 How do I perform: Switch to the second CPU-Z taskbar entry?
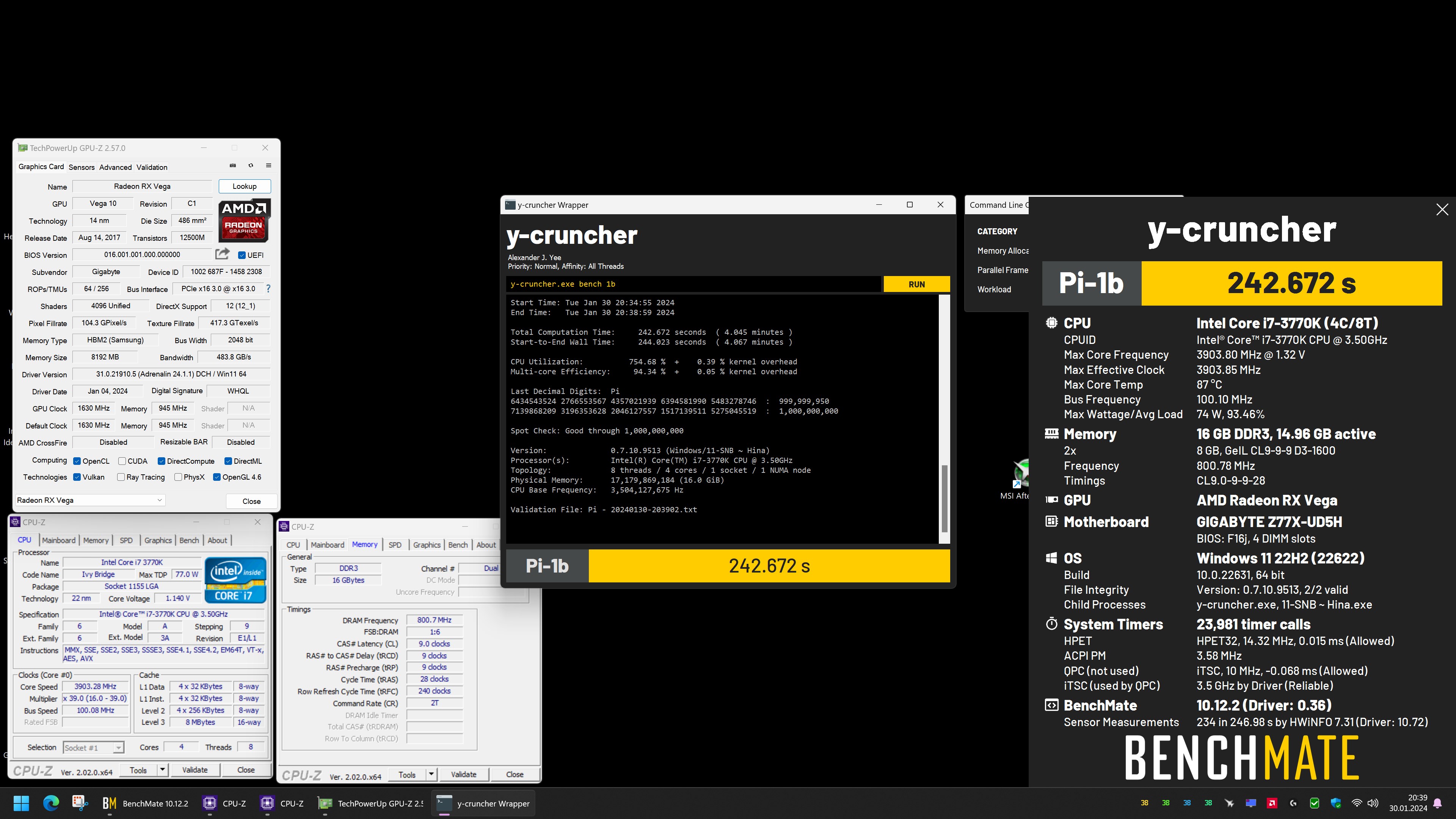[282, 803]
